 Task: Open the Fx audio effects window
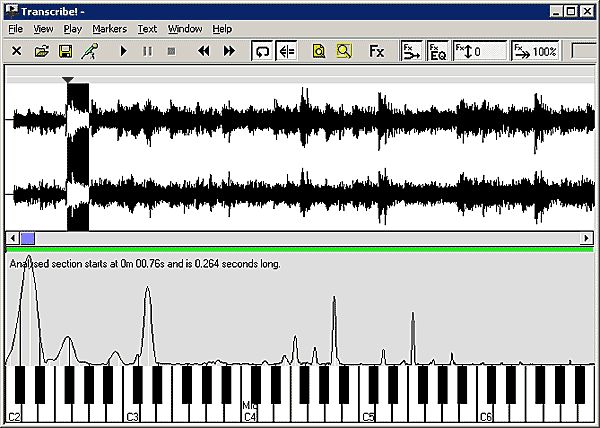[377, 51]
